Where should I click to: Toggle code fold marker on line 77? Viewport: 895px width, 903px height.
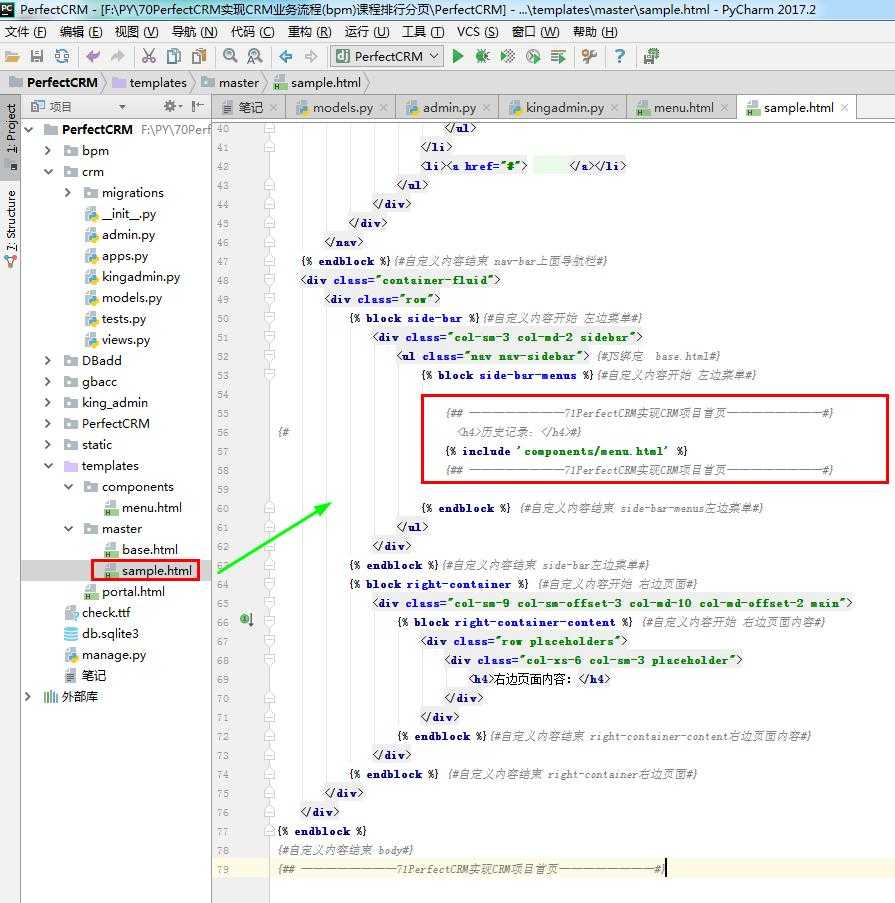269,831
